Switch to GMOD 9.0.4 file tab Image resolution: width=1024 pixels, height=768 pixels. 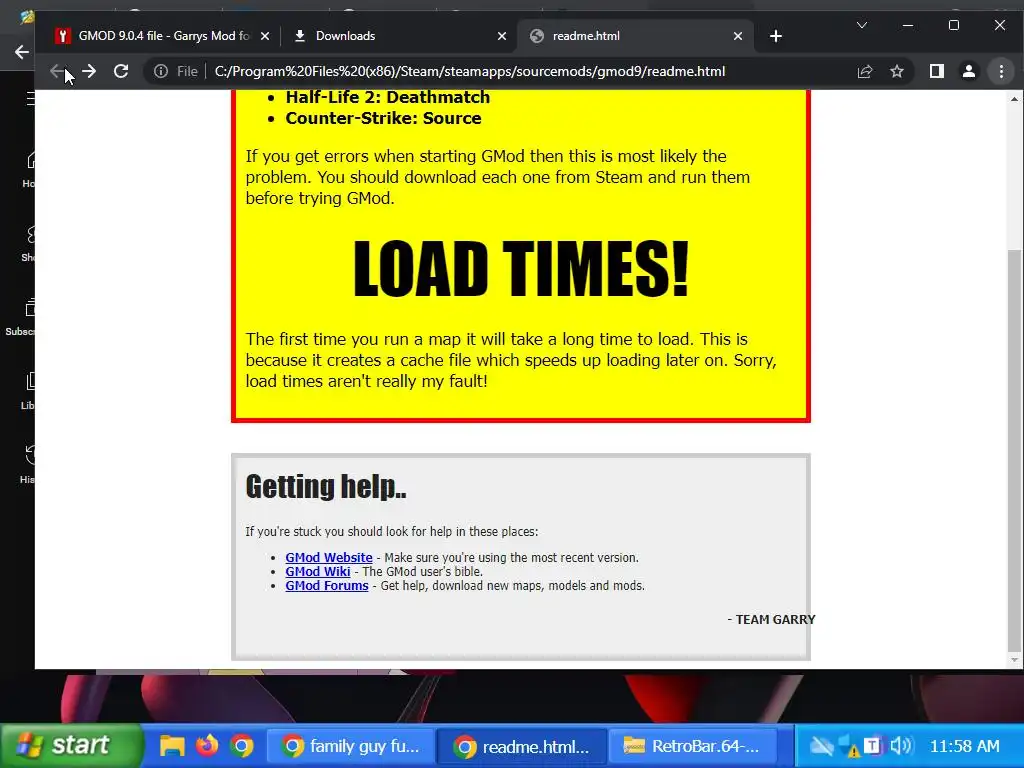click(x=163, y=36)
